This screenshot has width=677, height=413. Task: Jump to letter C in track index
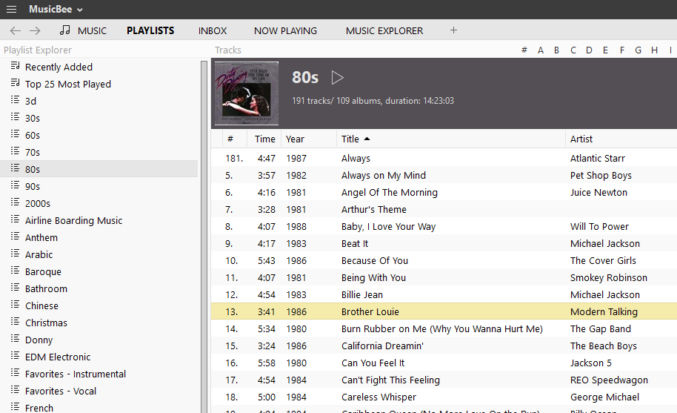tap(573, 50)
